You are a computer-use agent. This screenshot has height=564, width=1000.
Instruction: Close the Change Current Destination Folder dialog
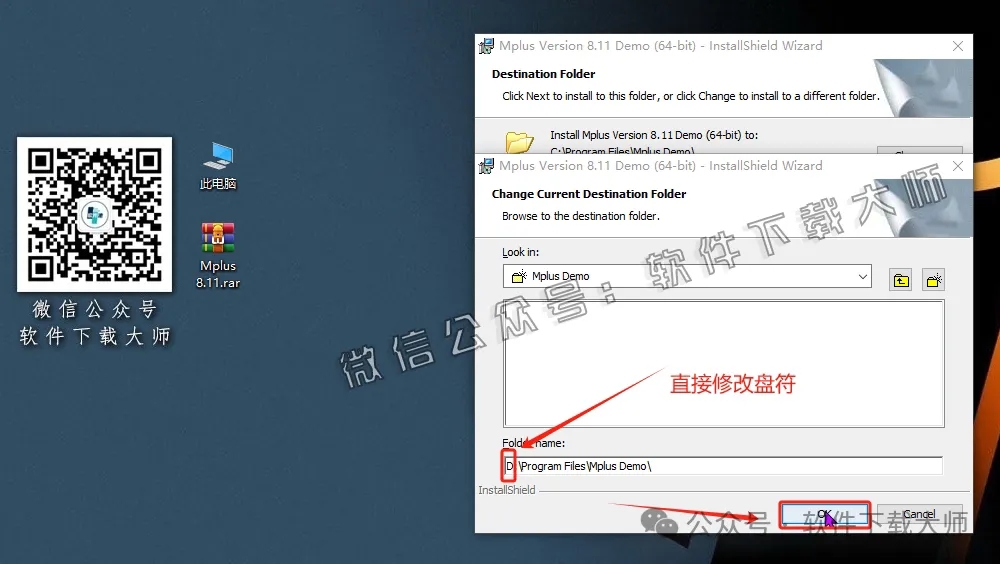point(958,166)
